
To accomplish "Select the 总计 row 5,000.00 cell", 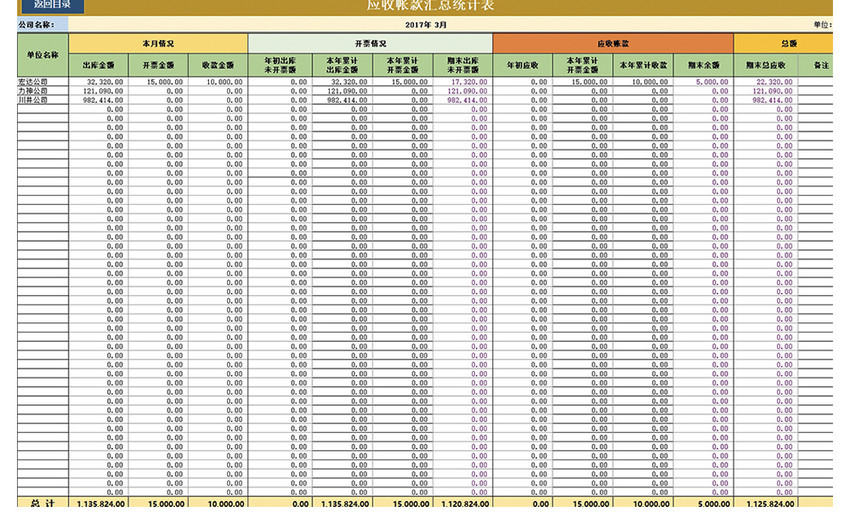I will point(703,502).
